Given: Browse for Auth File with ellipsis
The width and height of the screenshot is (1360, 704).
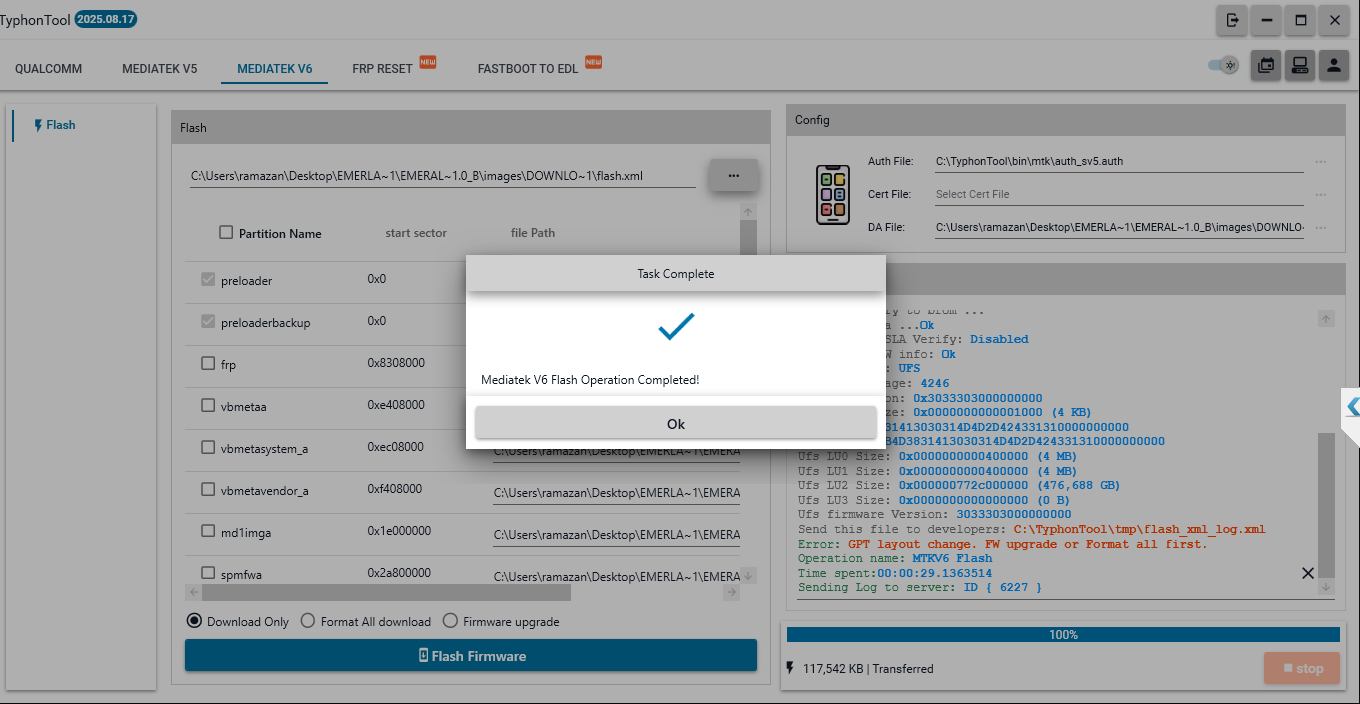Looking at the screenshot, I should pyautogui.click(x=1321, y=161).
